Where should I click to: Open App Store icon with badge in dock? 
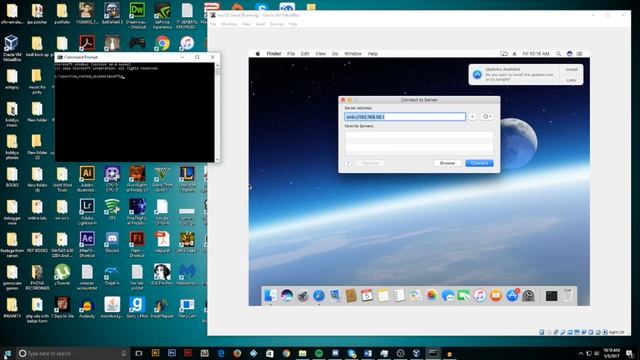(x=512, y=296)
